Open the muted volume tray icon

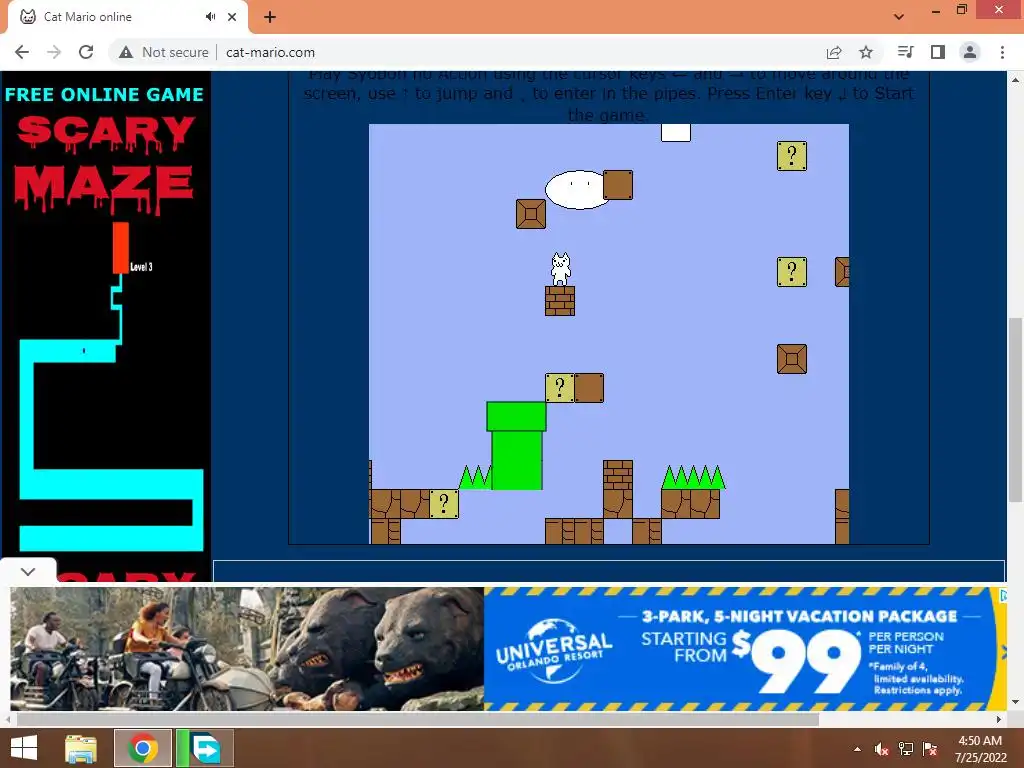(x=882, y=749)
